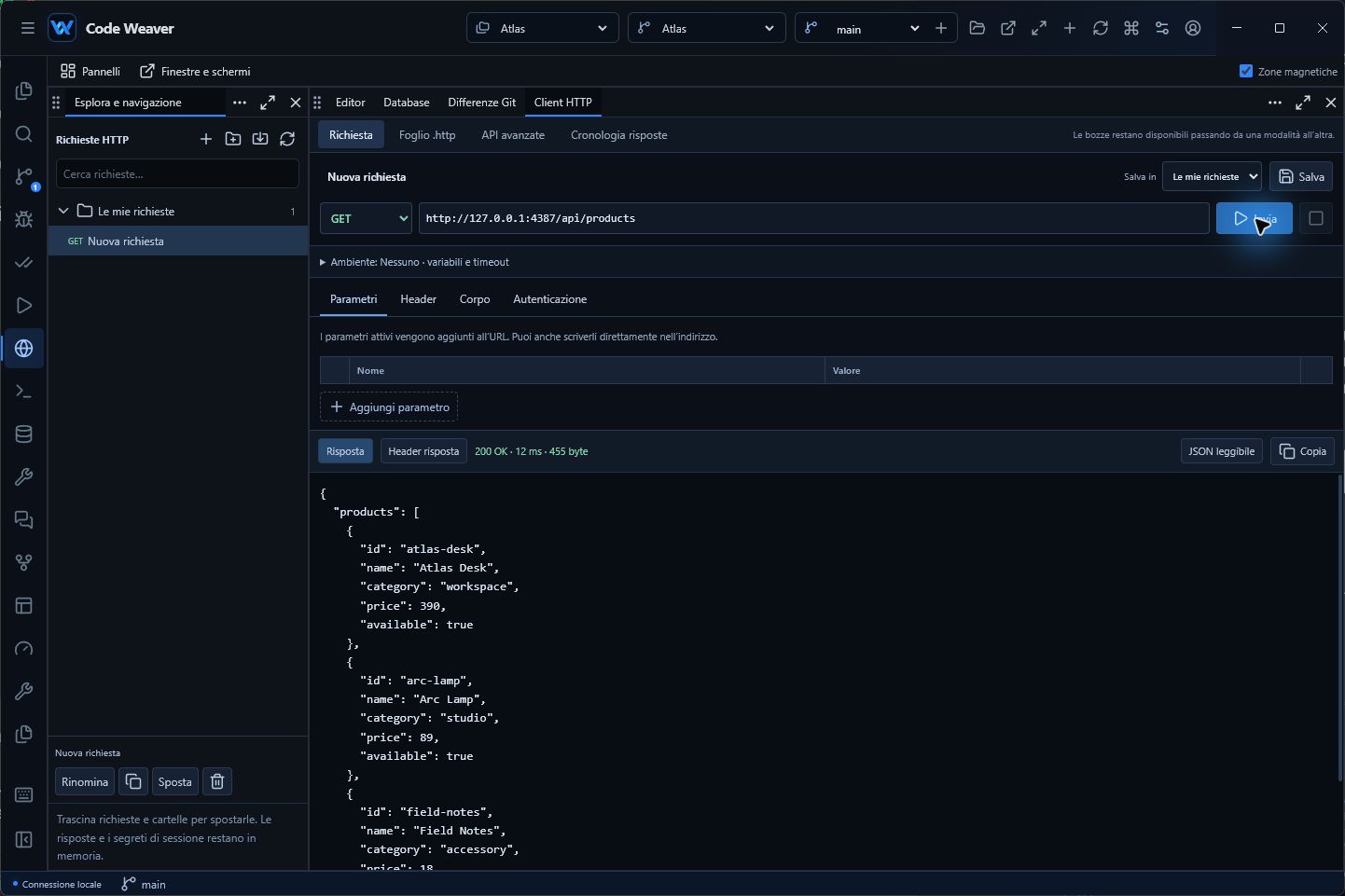Toggle the Zone magnetiche checkbox
Viewport: 1345px width, 896px height.
(1246, 71)
